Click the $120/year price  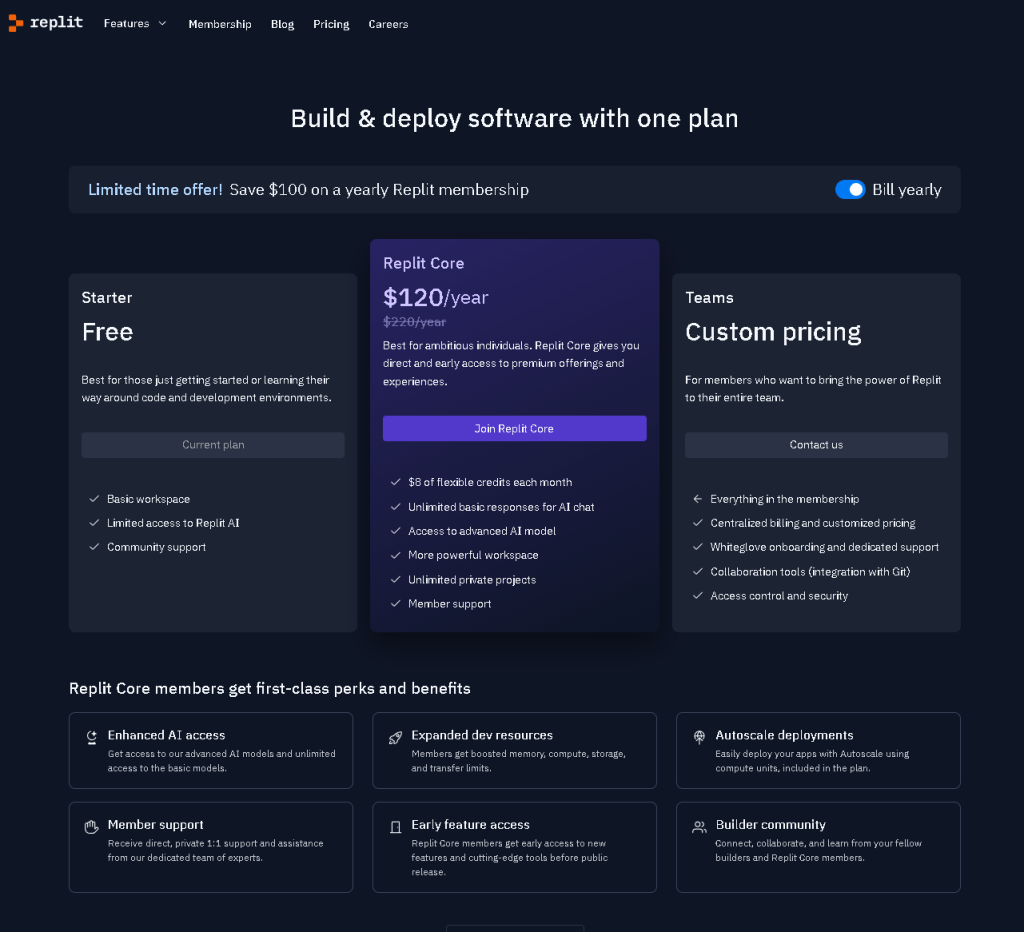(435, 298)
